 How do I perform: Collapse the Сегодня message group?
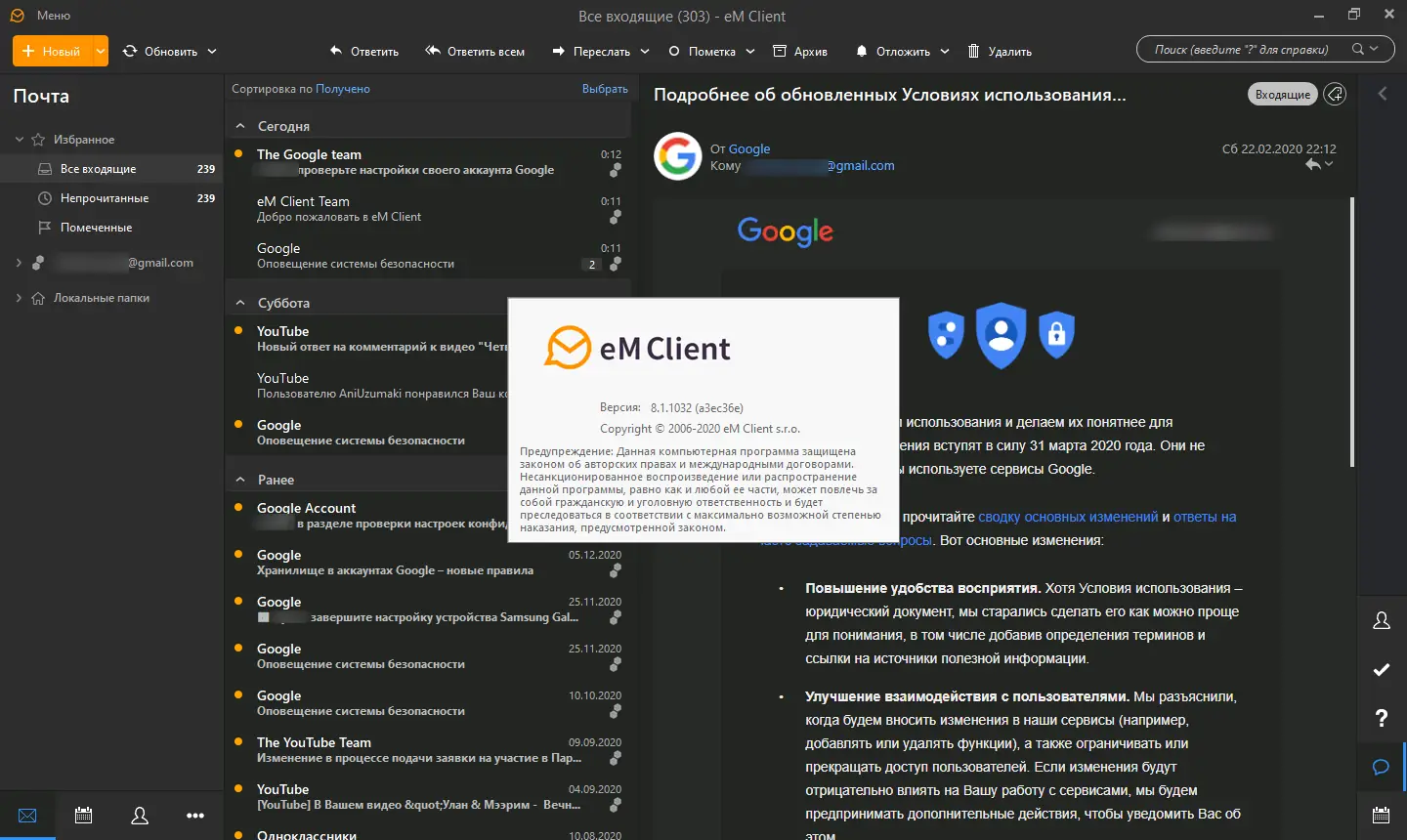(x=240, y=126)
